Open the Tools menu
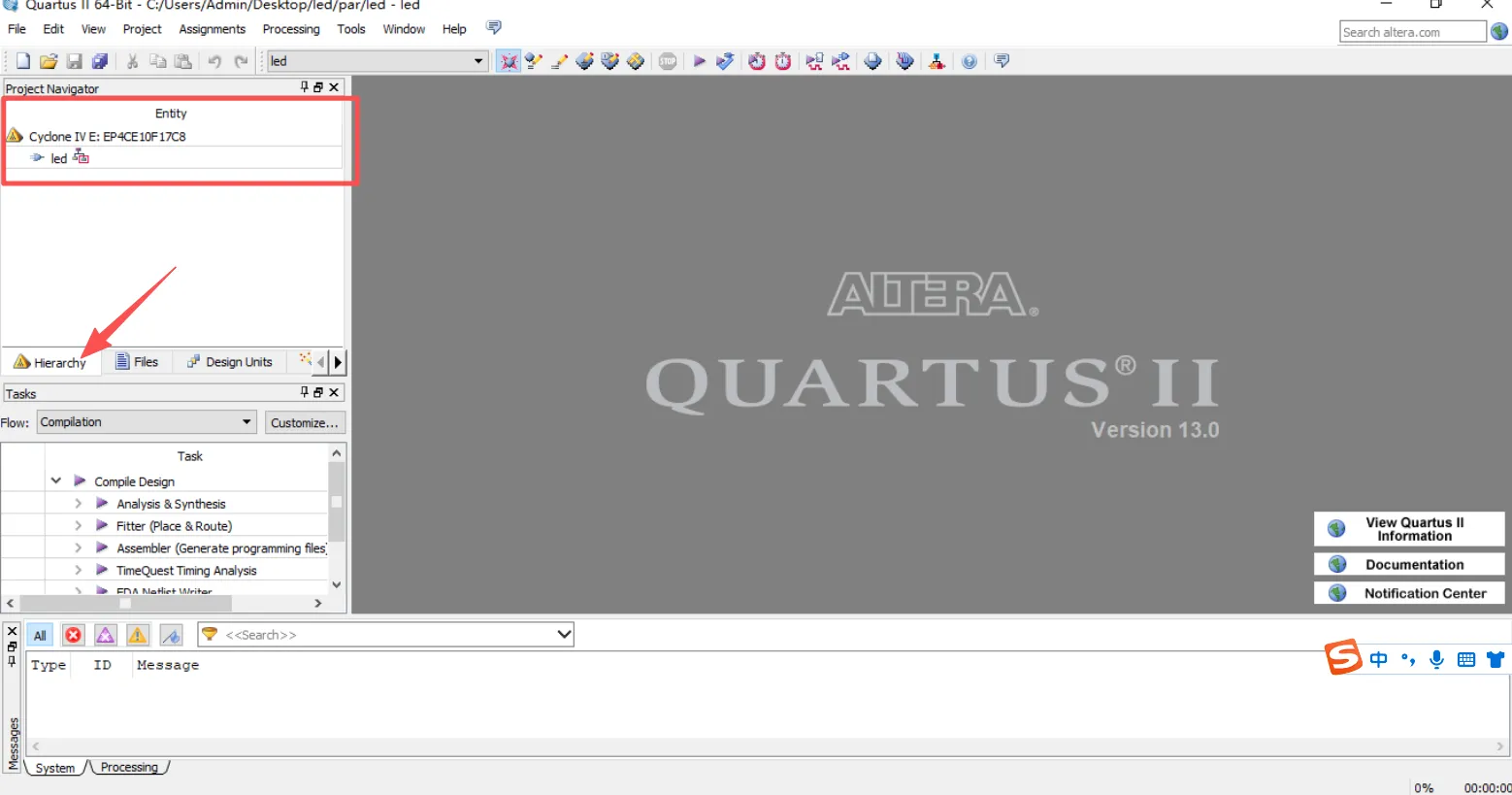 351,29
